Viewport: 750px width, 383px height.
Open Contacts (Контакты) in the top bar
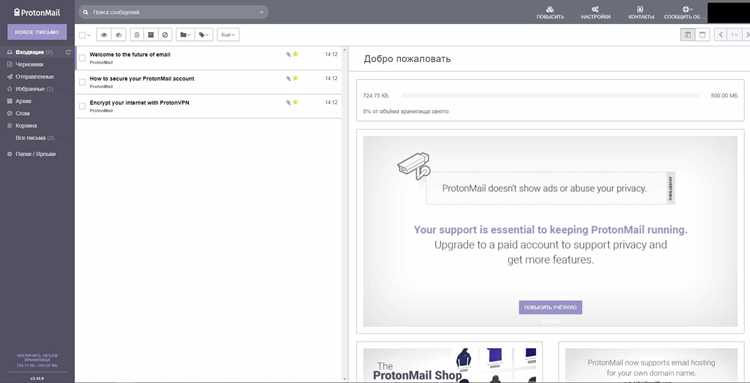[640, 13]
